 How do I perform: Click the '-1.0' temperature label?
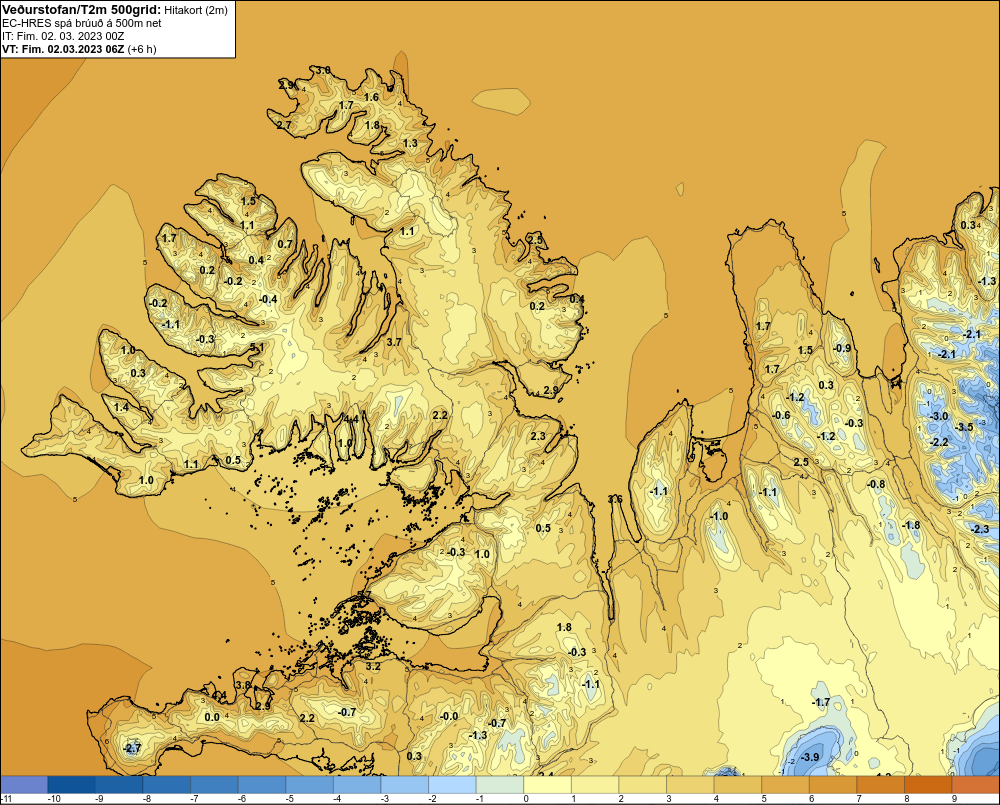(x=719, y=516)
